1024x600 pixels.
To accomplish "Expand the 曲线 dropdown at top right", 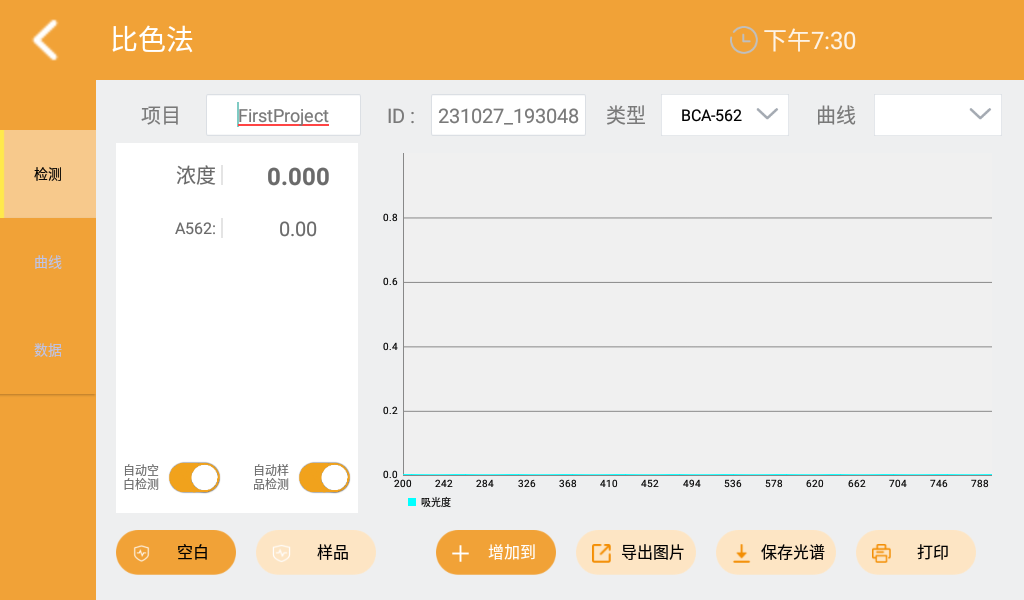I will click(937, 114).
